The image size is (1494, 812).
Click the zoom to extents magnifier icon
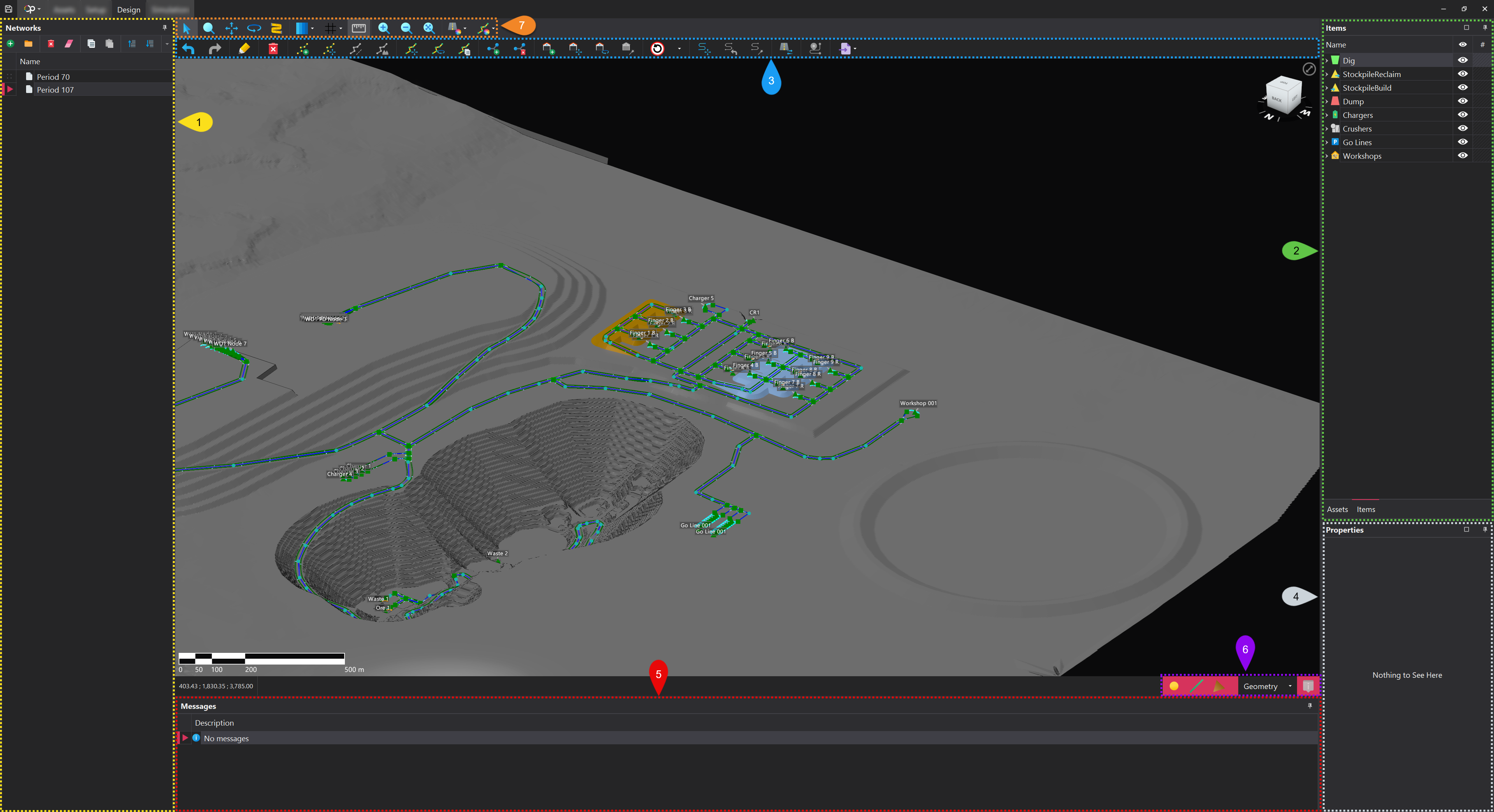pyautogui.click(x=429, y=28)
